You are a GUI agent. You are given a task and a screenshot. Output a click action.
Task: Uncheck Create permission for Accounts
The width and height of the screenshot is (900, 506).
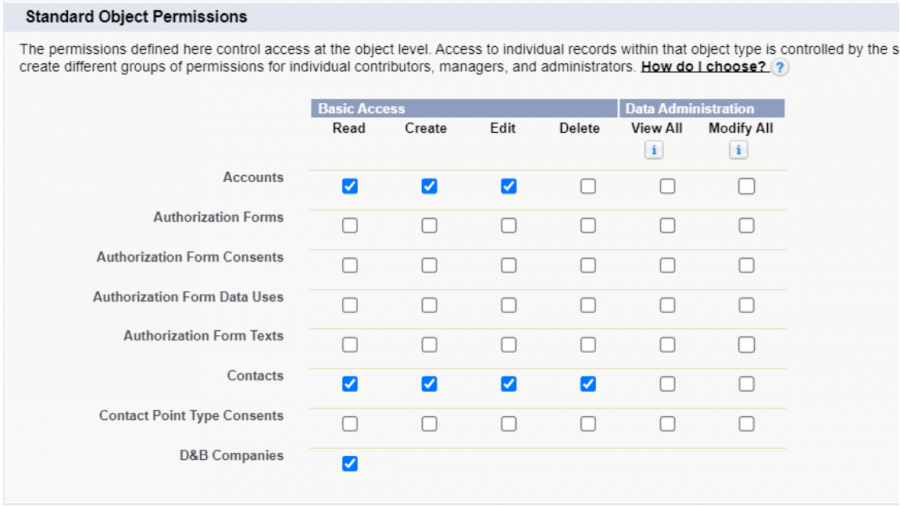429,186
